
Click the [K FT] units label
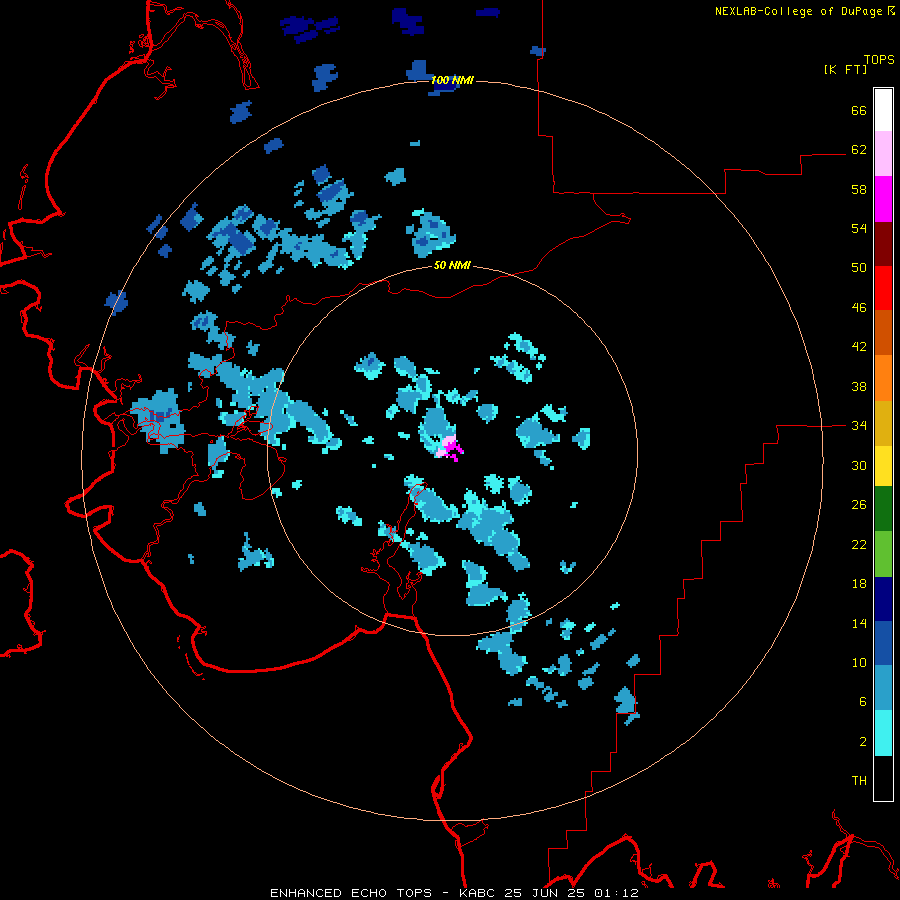(x=845, y=69)
